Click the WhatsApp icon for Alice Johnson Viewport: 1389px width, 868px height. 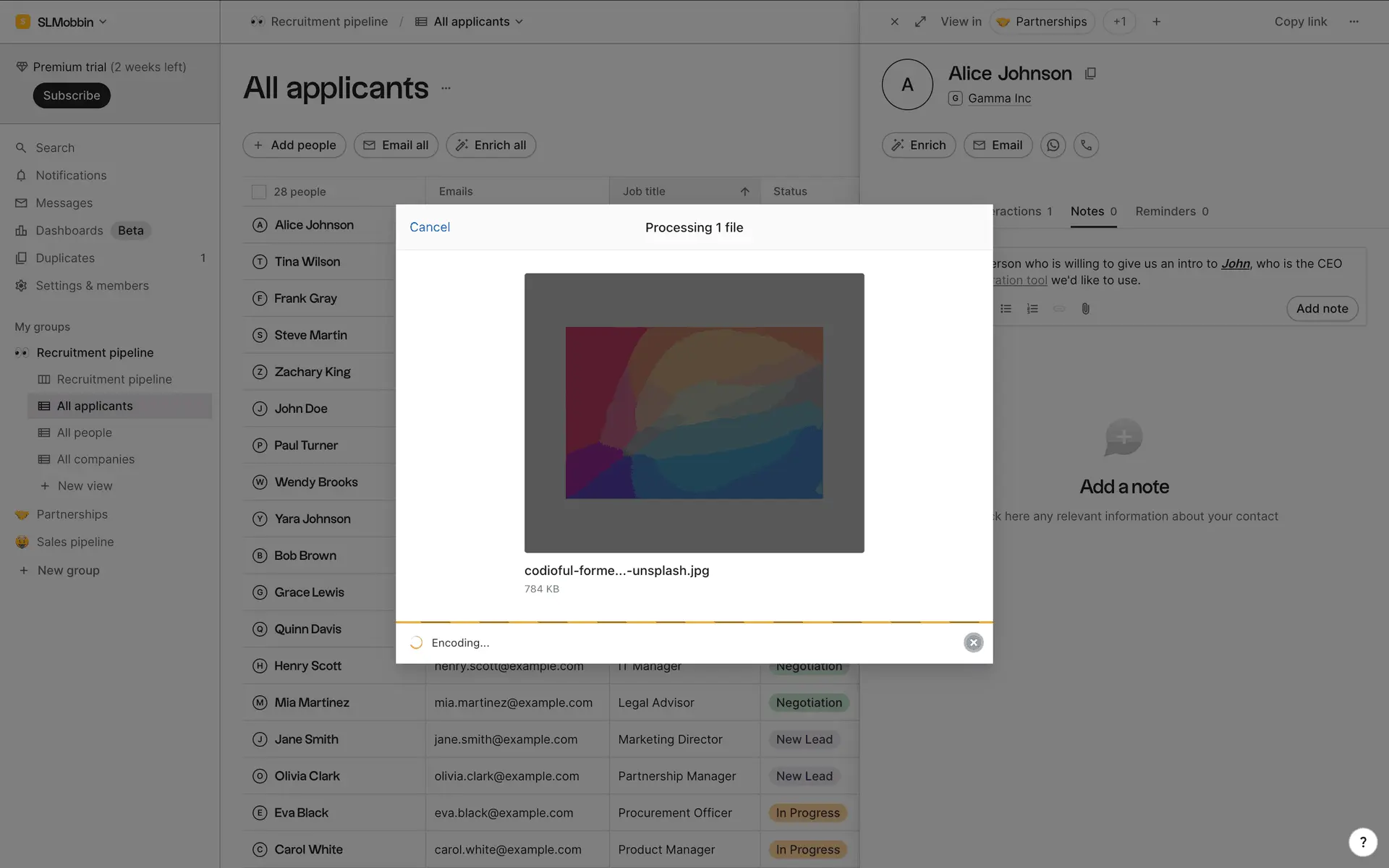1053,145
